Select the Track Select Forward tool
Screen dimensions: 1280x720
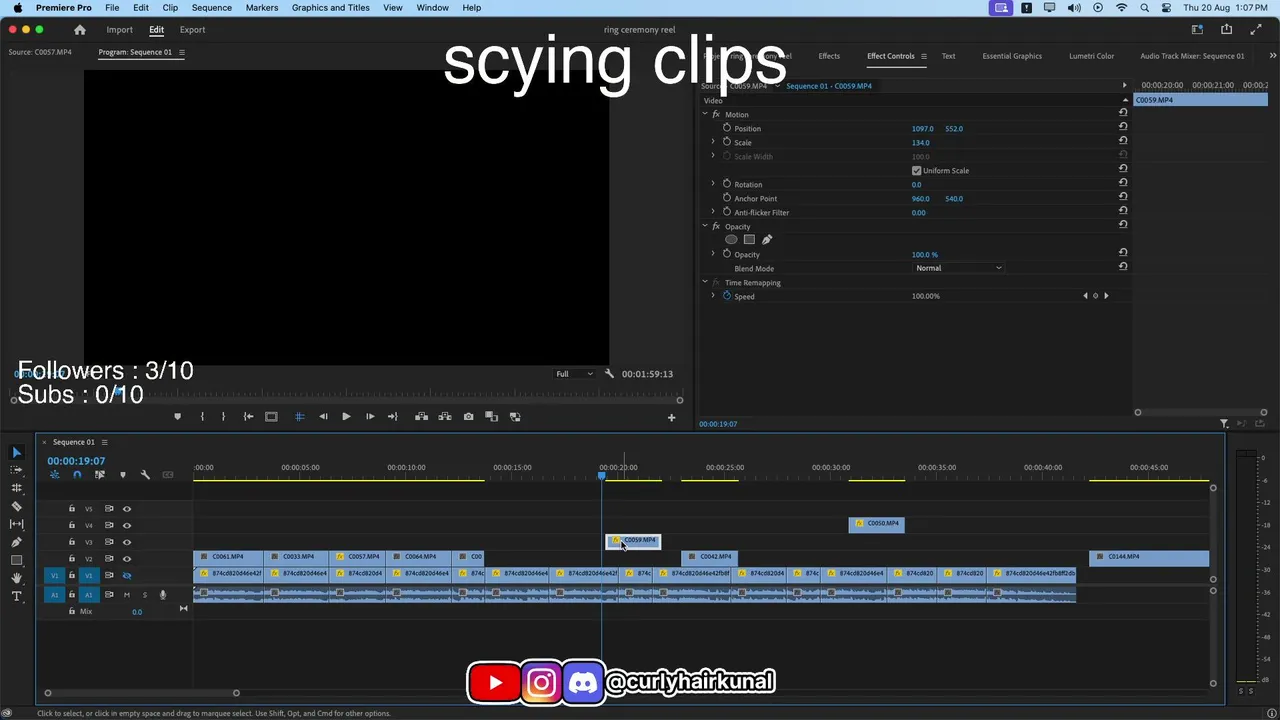click(16, 470)
